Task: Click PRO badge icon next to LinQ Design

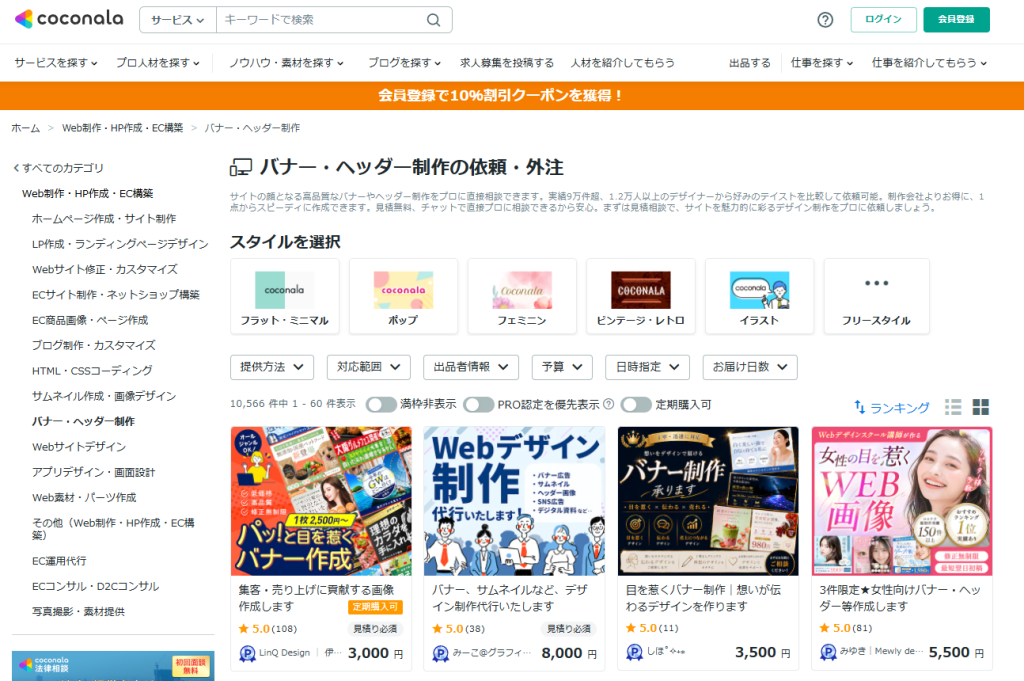Action: [248, 653]
